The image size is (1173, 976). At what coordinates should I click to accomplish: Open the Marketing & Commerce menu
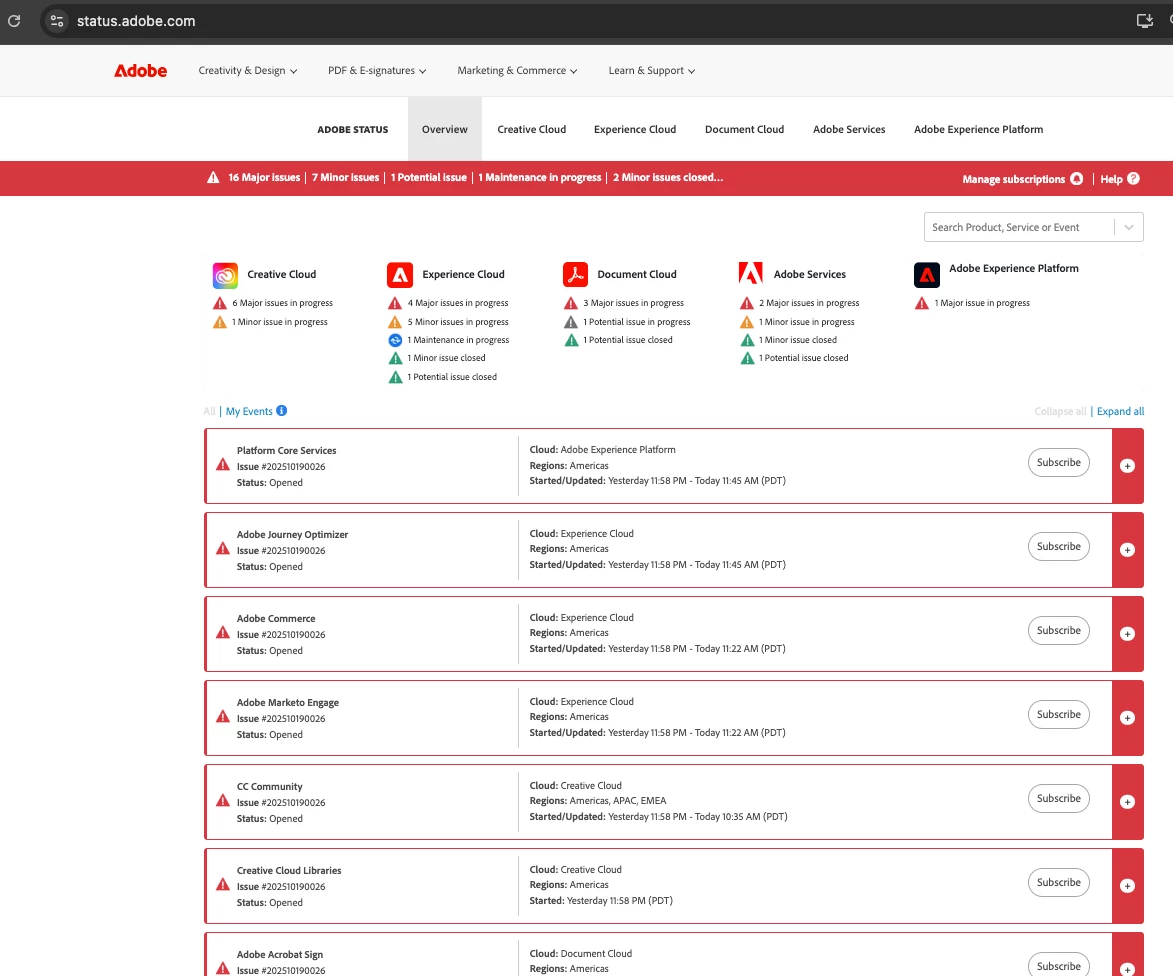517,70
